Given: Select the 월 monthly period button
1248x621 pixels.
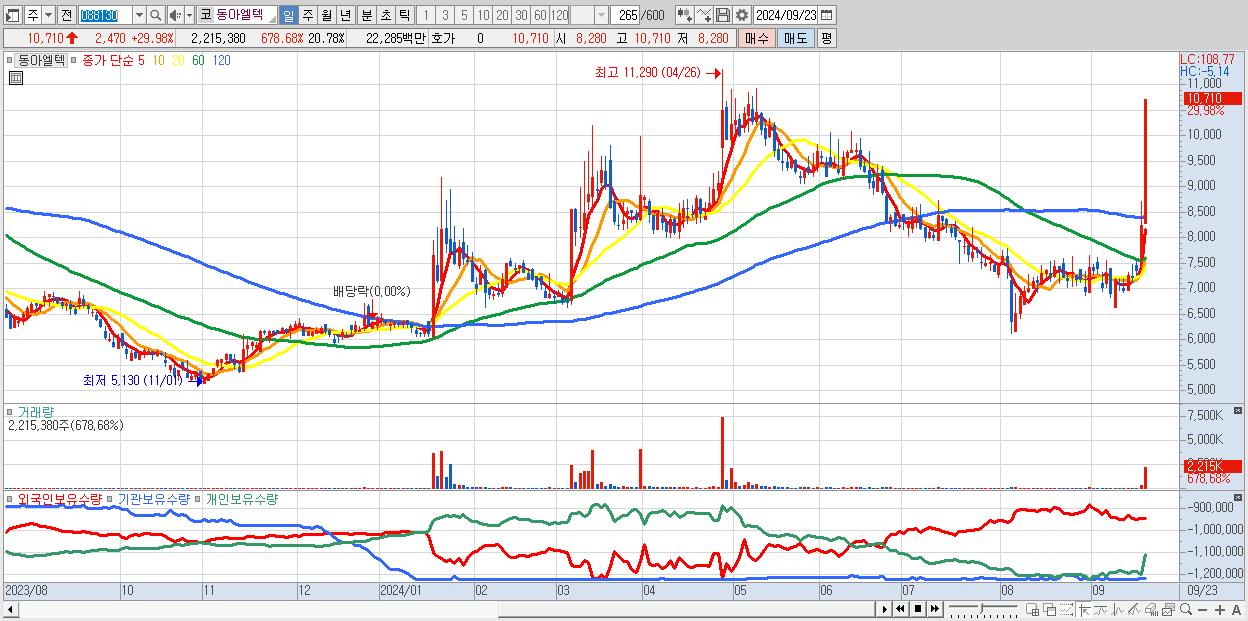Looking at the screenshot, I should pos(326,15).
